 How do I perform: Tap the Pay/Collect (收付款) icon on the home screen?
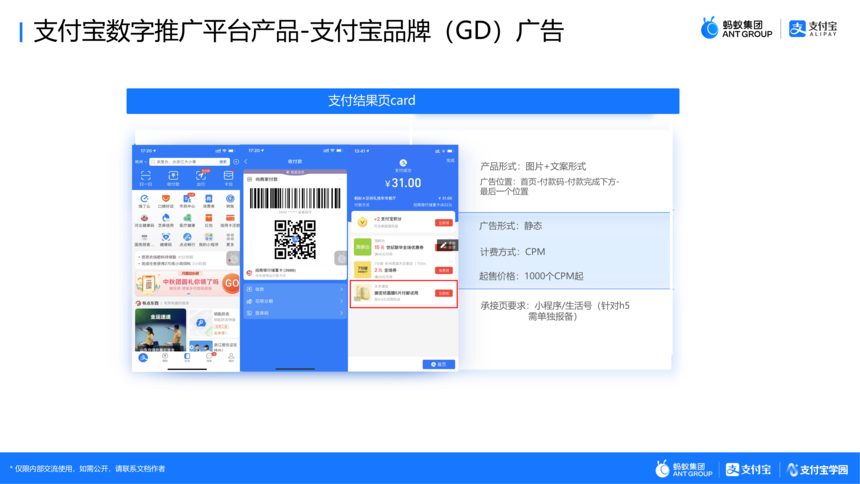point(173,176)
